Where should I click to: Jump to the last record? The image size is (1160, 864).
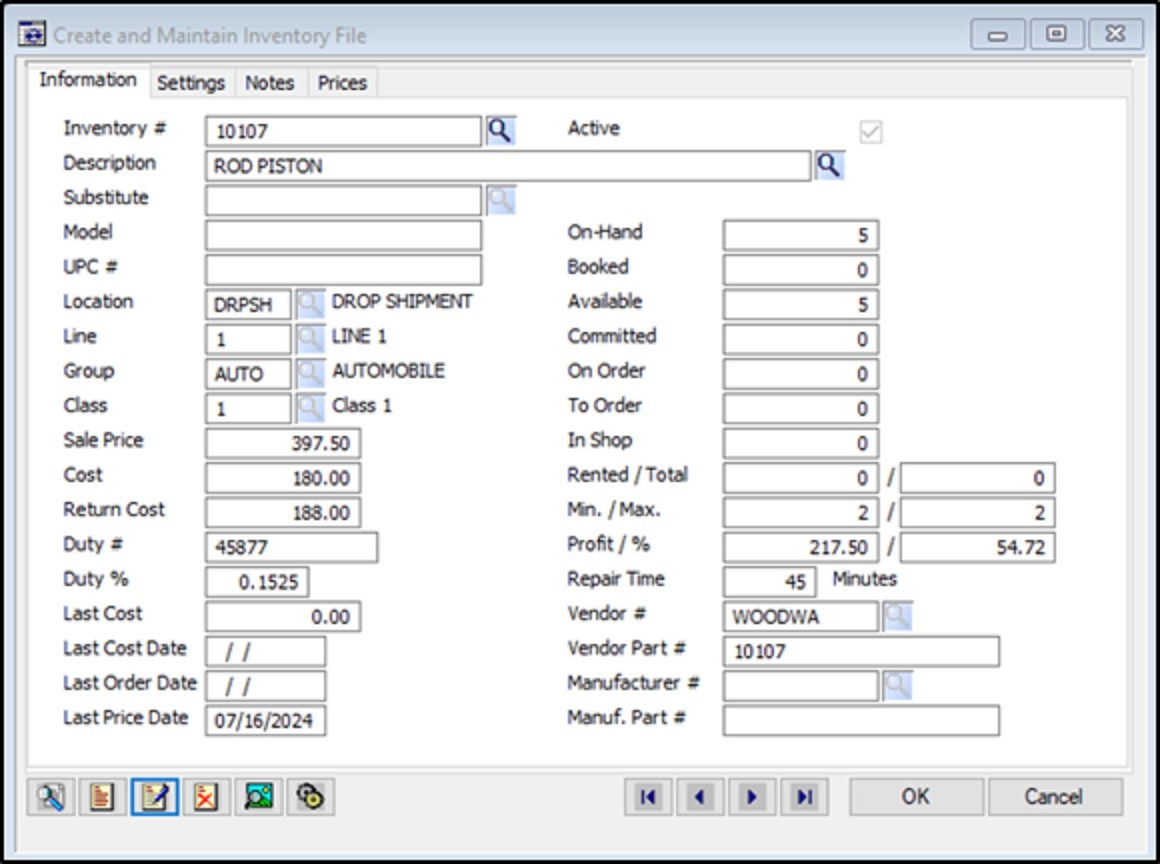coord(804,797)
